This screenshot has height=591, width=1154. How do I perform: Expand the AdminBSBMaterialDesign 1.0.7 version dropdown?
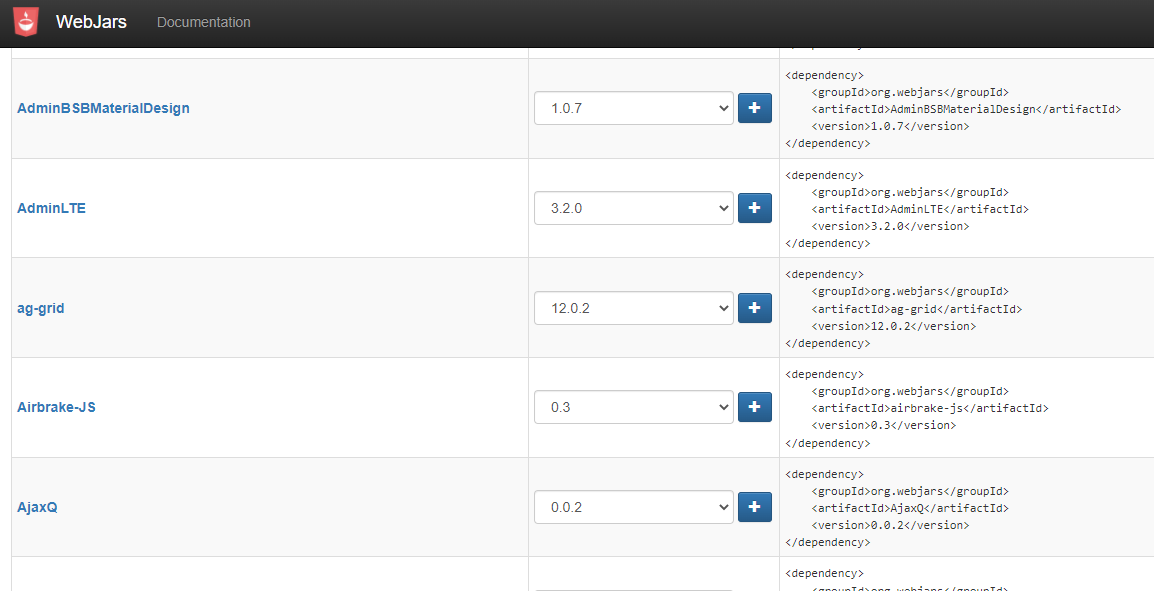click(x=634, y=108)
